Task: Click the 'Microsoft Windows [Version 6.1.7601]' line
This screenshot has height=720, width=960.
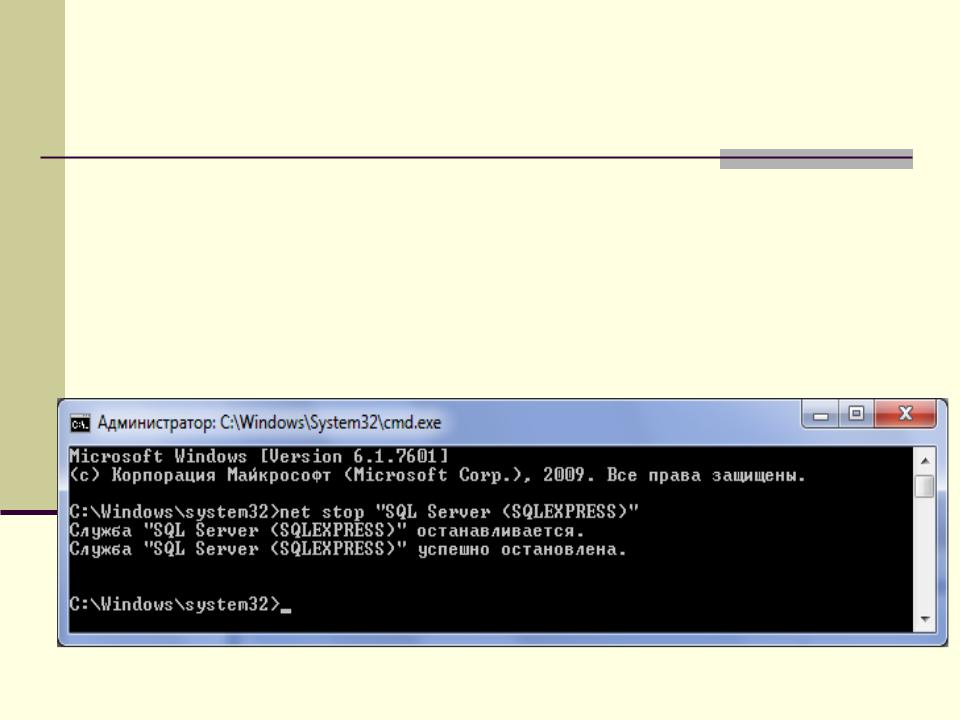Action: point(259,457)
